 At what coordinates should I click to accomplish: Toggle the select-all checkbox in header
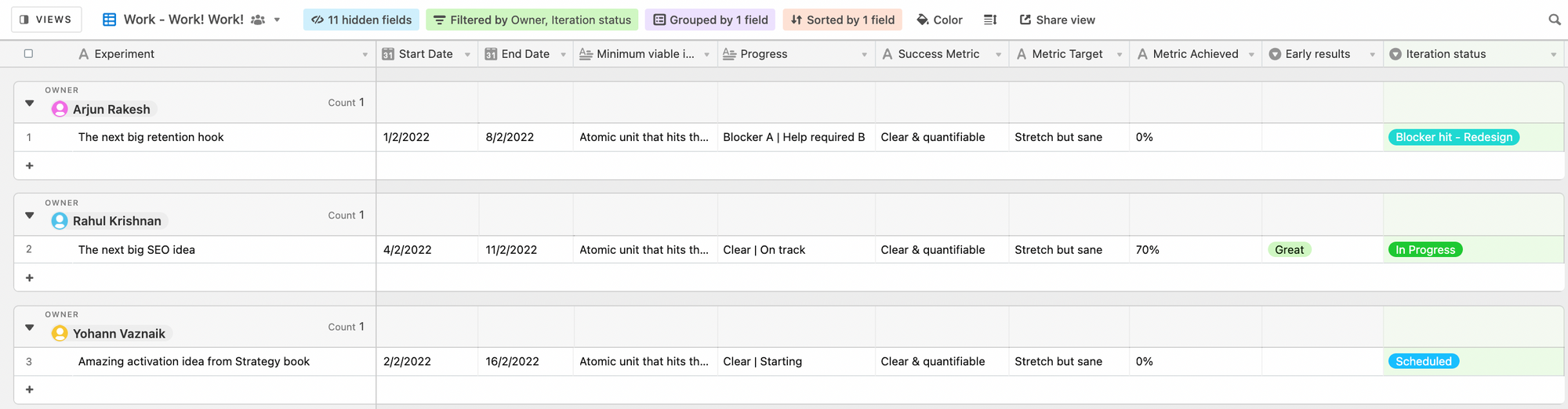[x=29, y=53]
